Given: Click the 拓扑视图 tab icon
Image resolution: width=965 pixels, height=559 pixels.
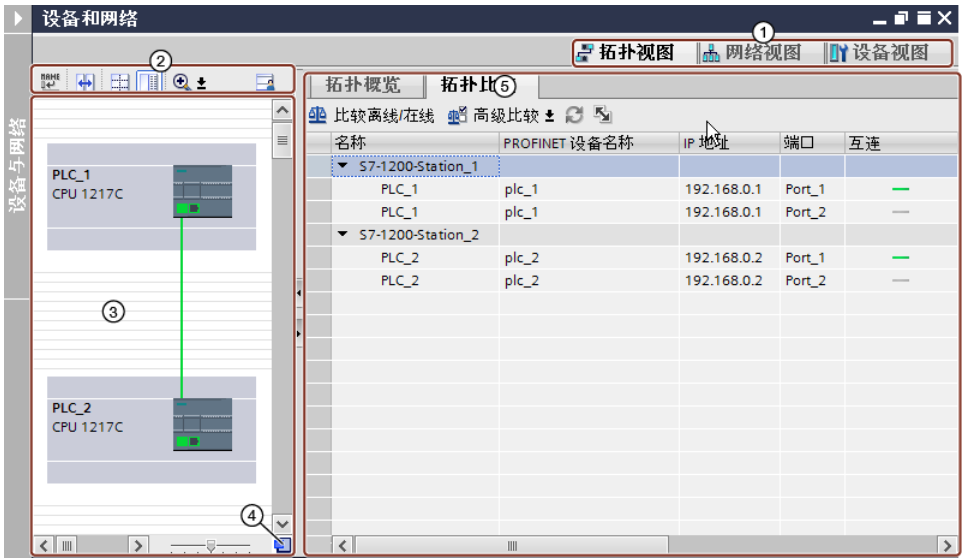Looking at the screenshot, I should (584, 53).
